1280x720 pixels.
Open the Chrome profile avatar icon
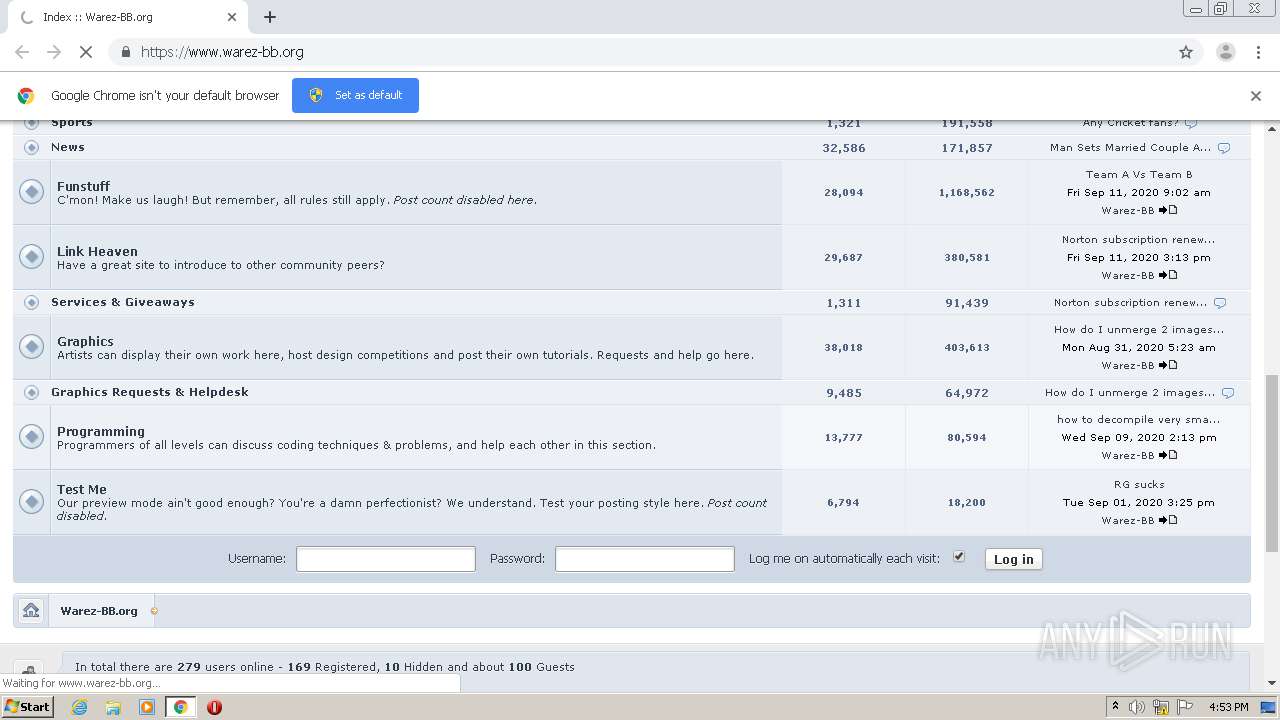pyautogui.click(x=1225, y=52)
